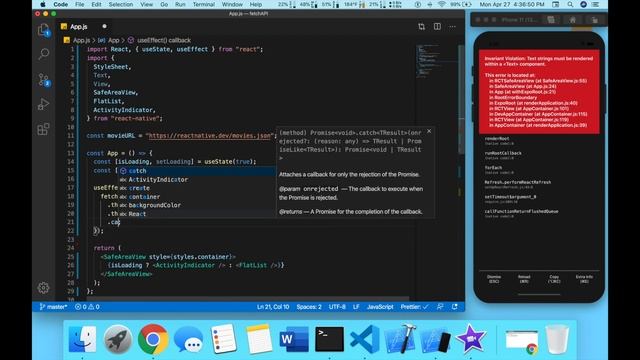Open the Help menu
Screen dimensions: 640x360
click(256, 4)
